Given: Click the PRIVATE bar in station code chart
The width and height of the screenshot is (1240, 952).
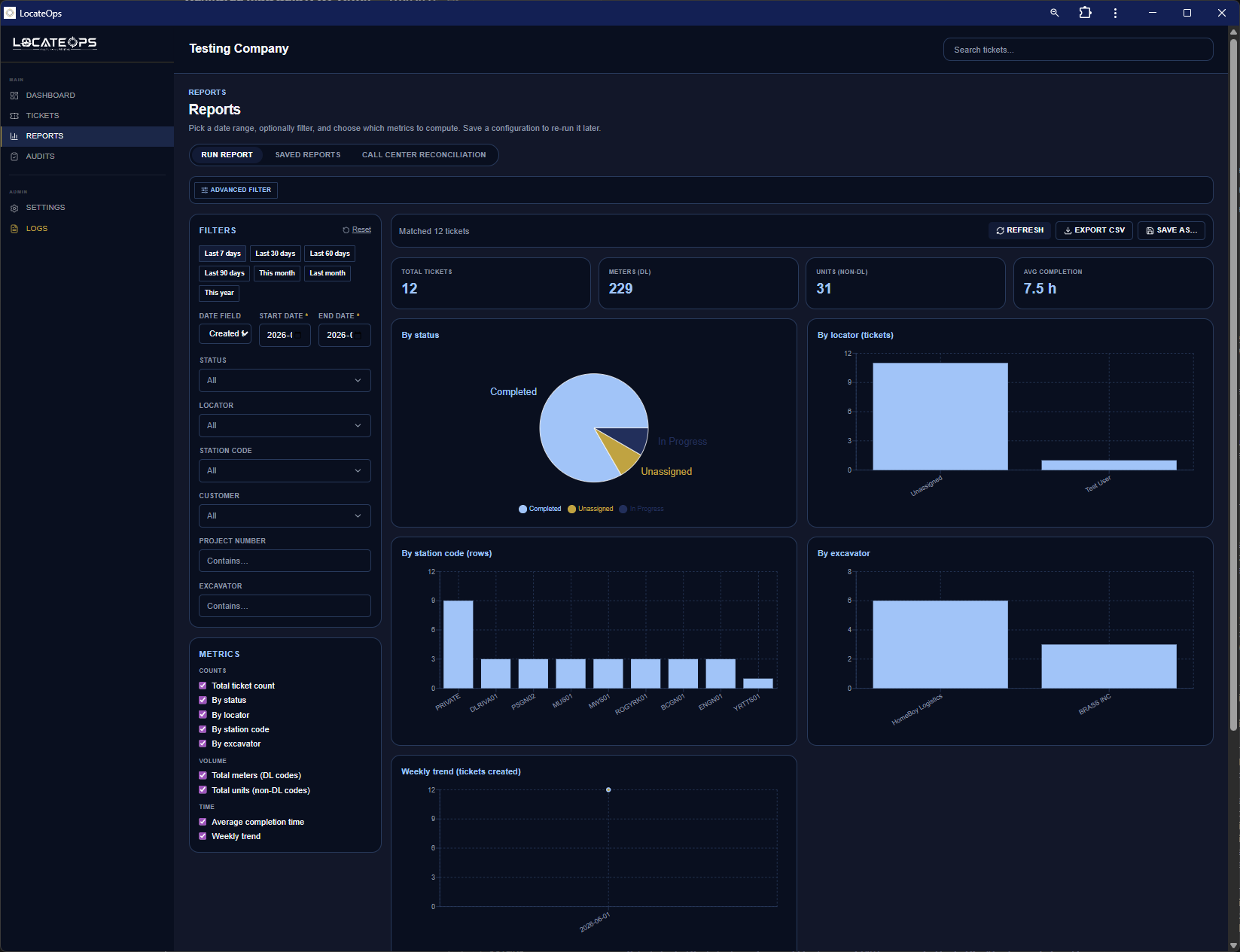Looking at the screenshot, I should click(x=459, y=644).
